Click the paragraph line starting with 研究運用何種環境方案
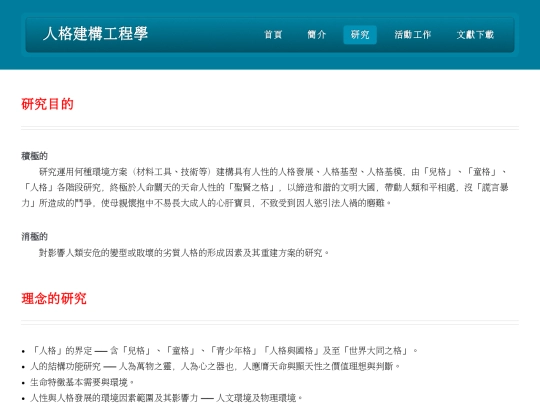Image resolution: width=540 pixels, height=405 pixels. (x=273, y=172)
